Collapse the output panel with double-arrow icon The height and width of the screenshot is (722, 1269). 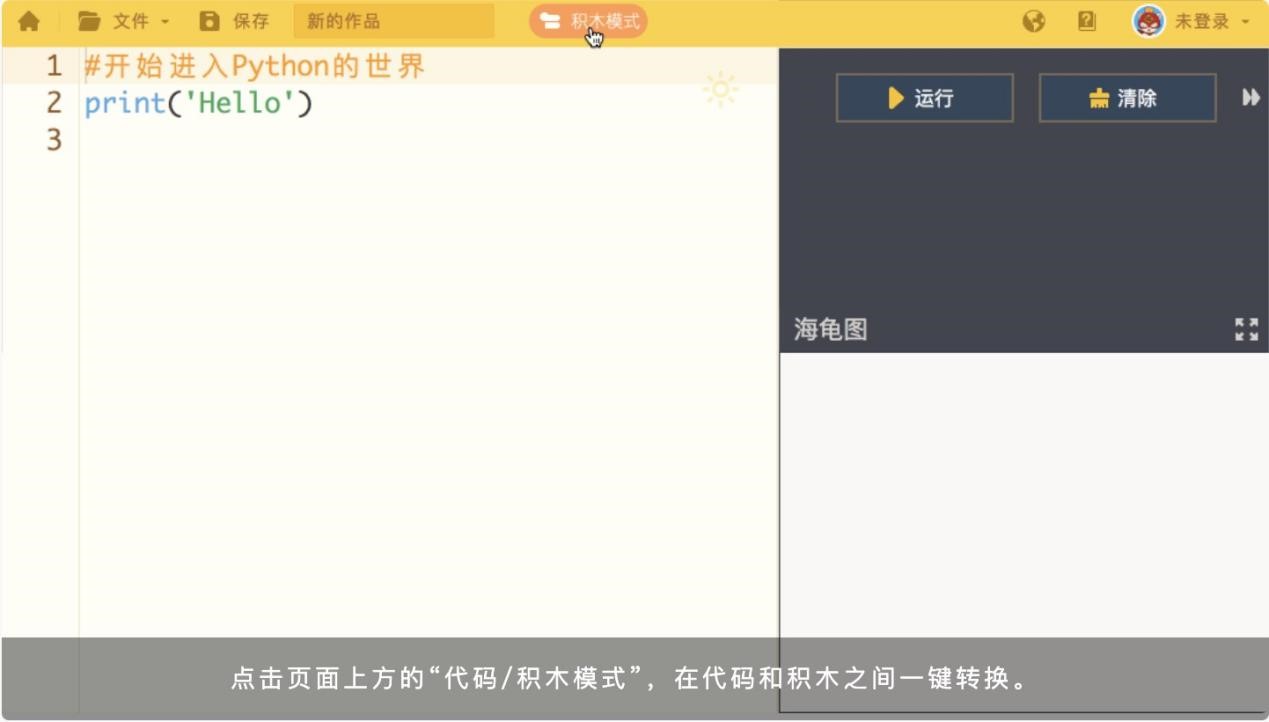pos(1250,98)
